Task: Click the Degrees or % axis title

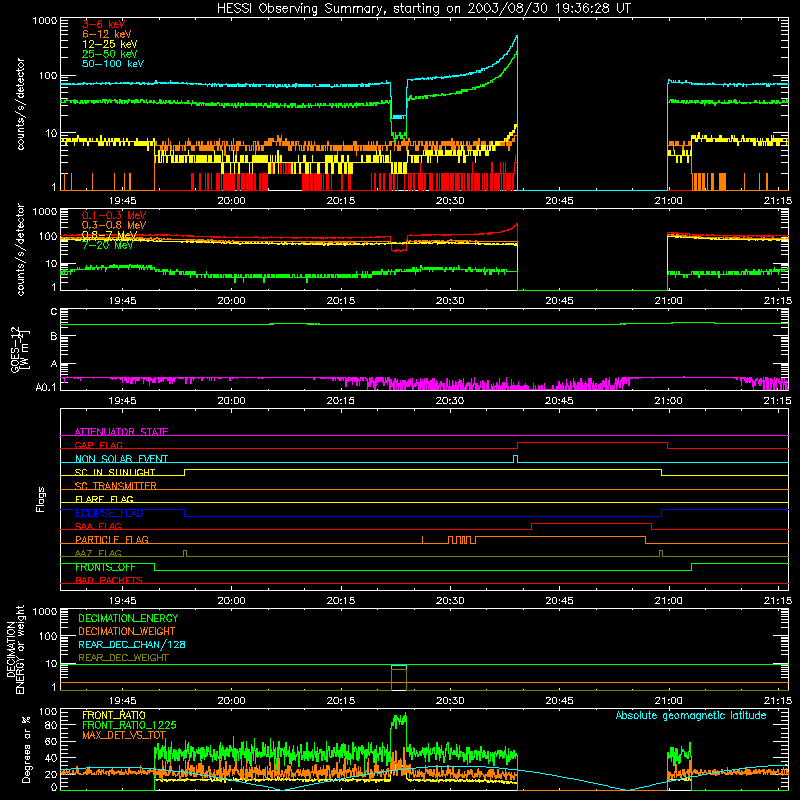Action: (26, 749)
